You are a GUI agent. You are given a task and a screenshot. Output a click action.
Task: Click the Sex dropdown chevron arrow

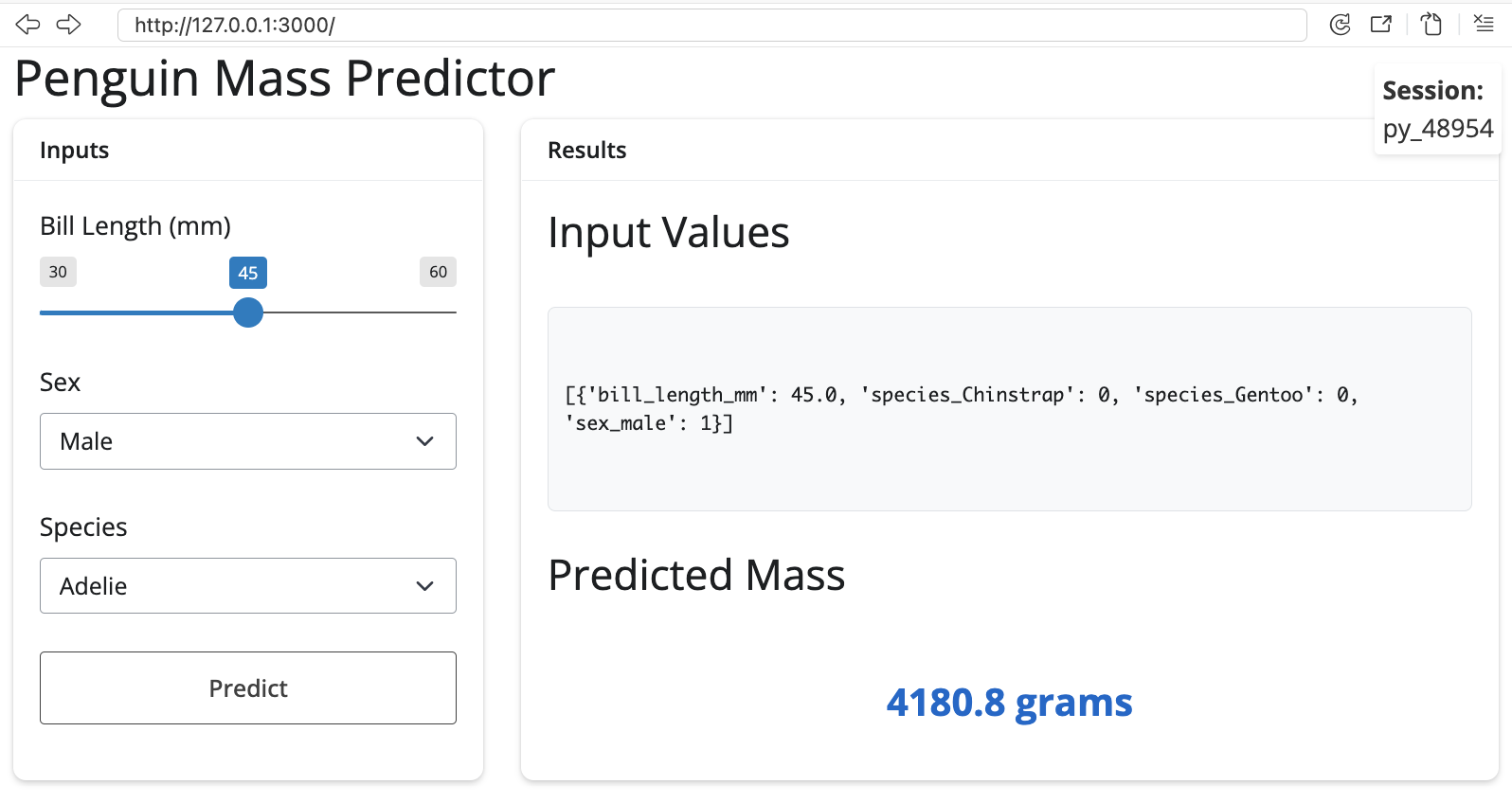(x=425, y=441)
